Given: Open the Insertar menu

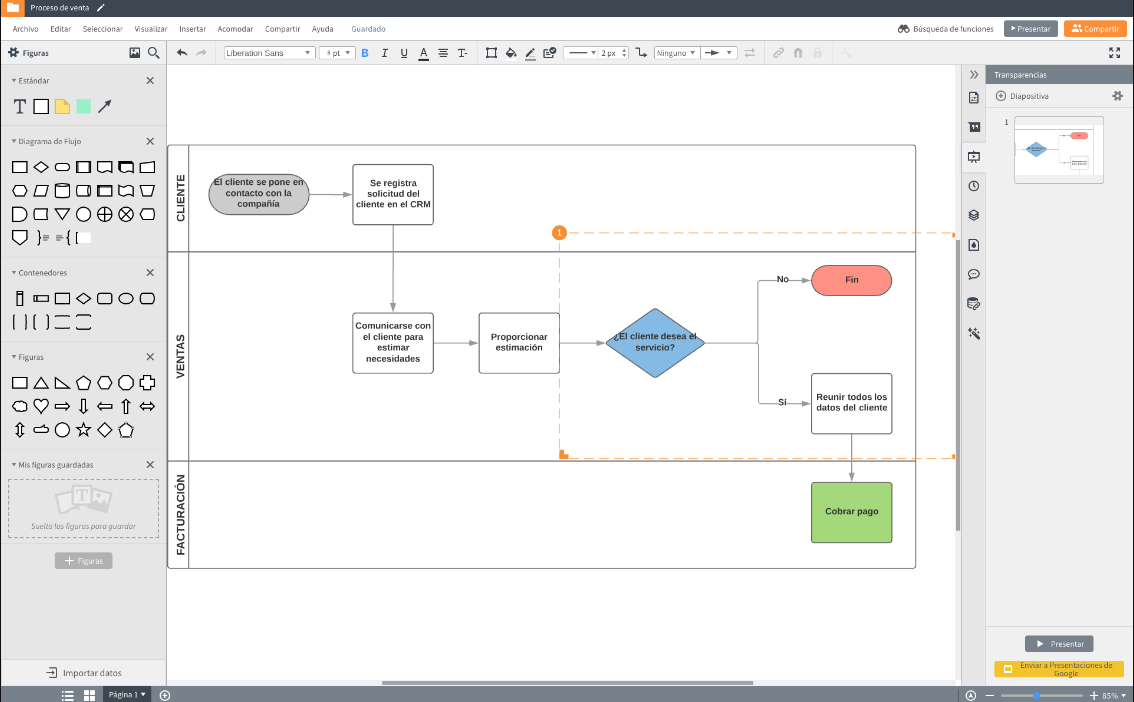Looking at the screenshot, I should tap(192, 29).
